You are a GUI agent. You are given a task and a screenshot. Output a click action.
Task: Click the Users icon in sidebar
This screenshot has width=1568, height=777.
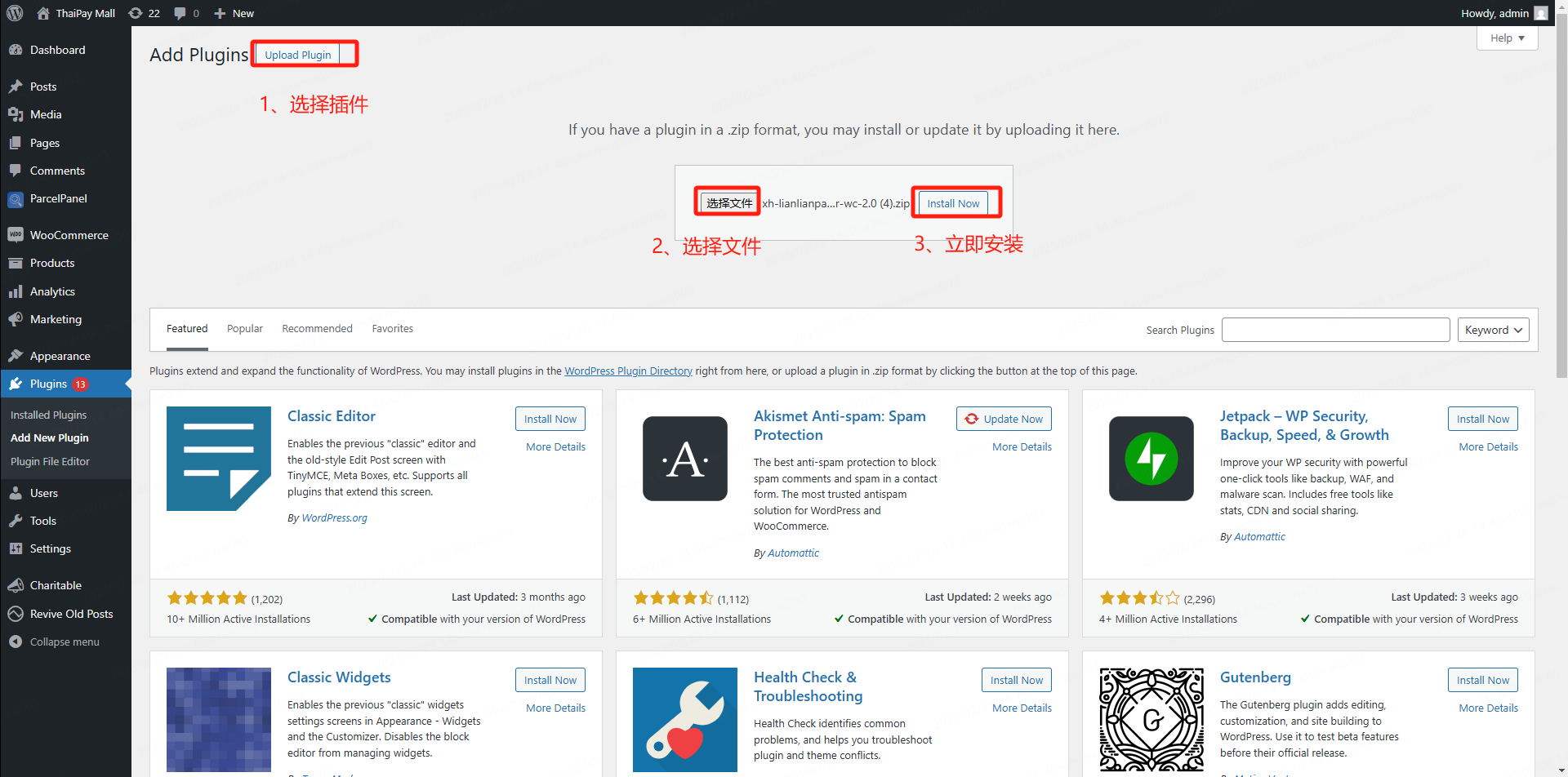(x=16, y=493)
